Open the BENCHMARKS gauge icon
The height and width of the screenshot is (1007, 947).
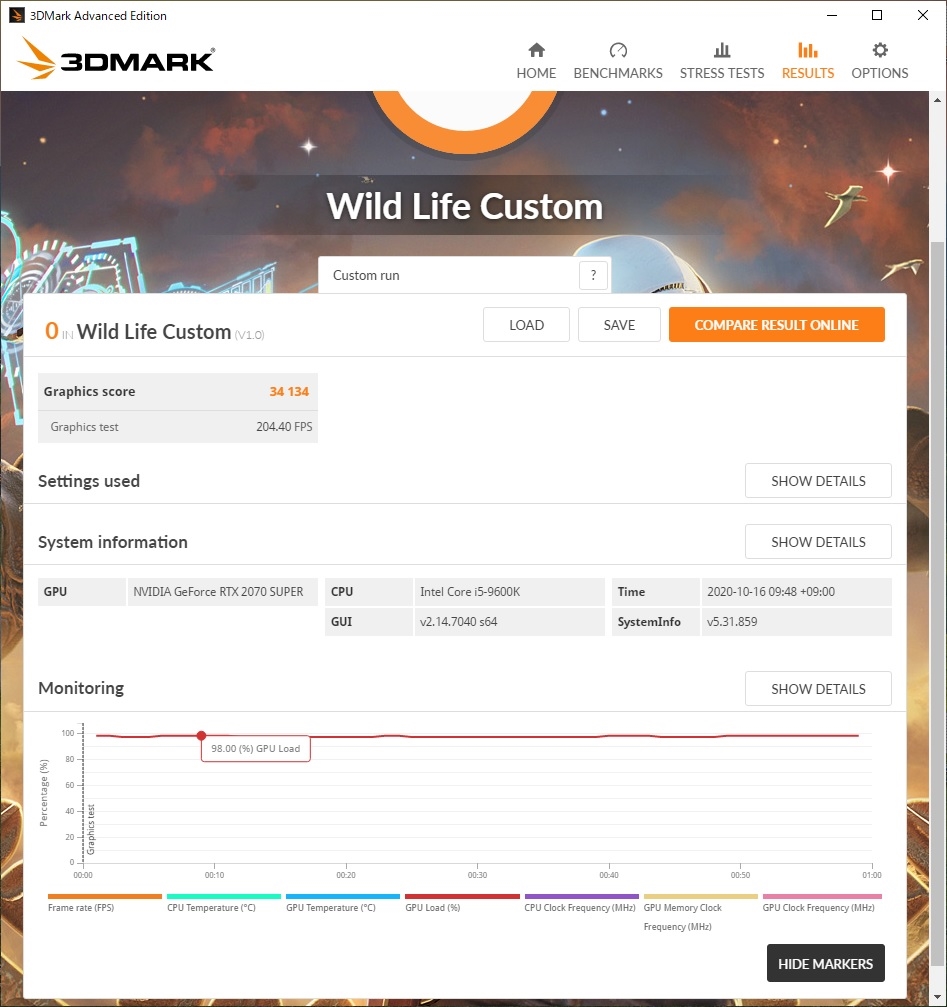tap(618, 50)
